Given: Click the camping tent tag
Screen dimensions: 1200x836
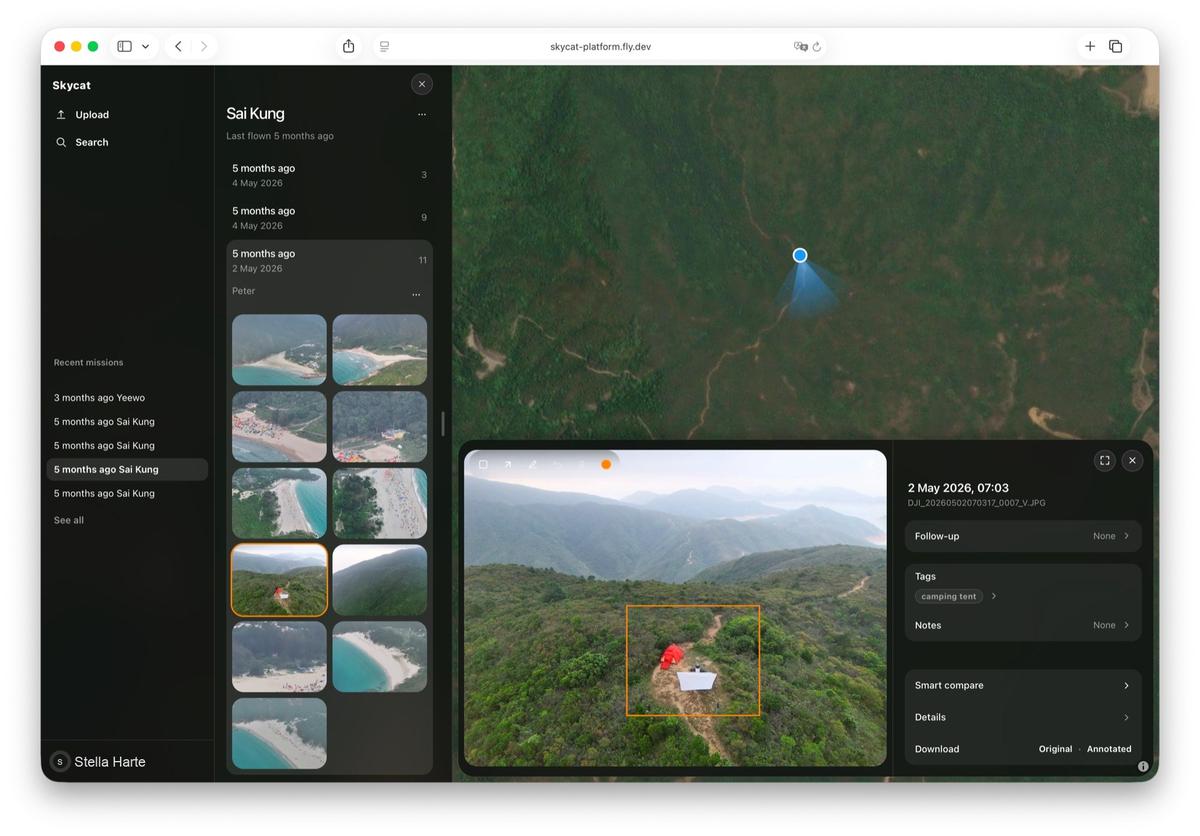Looking at the screenshot, I should pos(948,597).
